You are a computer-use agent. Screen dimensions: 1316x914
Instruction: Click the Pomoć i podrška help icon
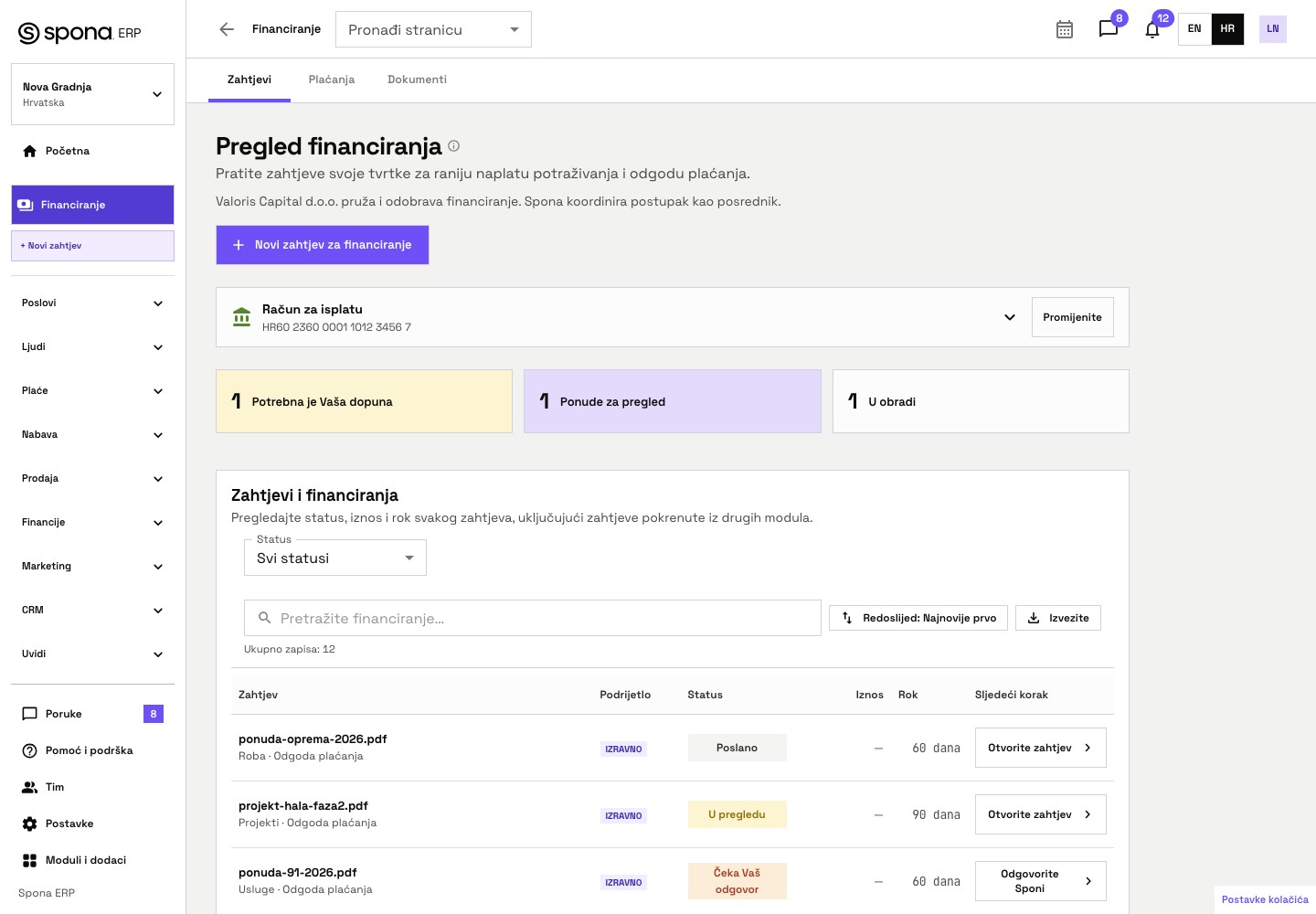tap(30, 750)
